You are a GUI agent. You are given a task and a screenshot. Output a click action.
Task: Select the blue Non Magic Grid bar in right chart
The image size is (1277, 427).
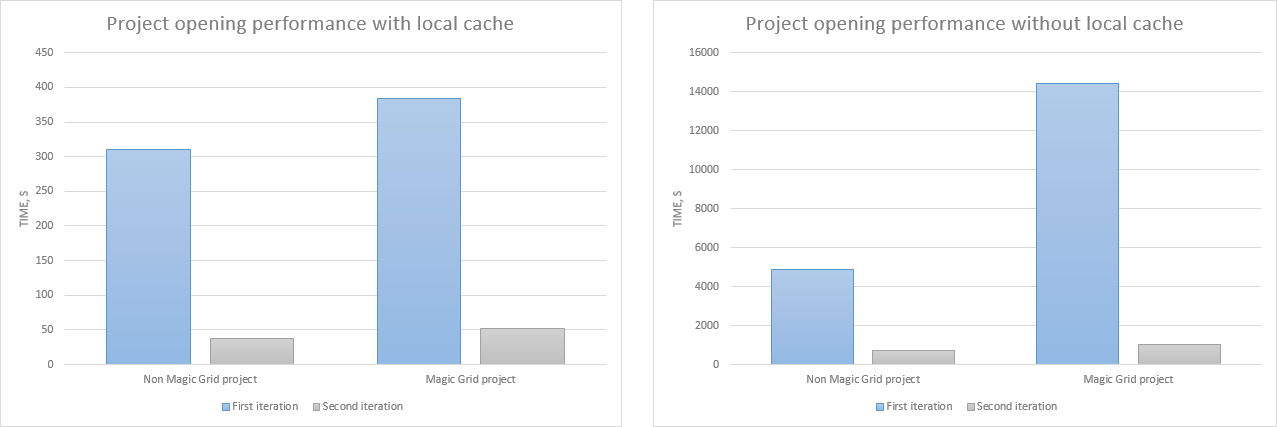tap(812, 317)
